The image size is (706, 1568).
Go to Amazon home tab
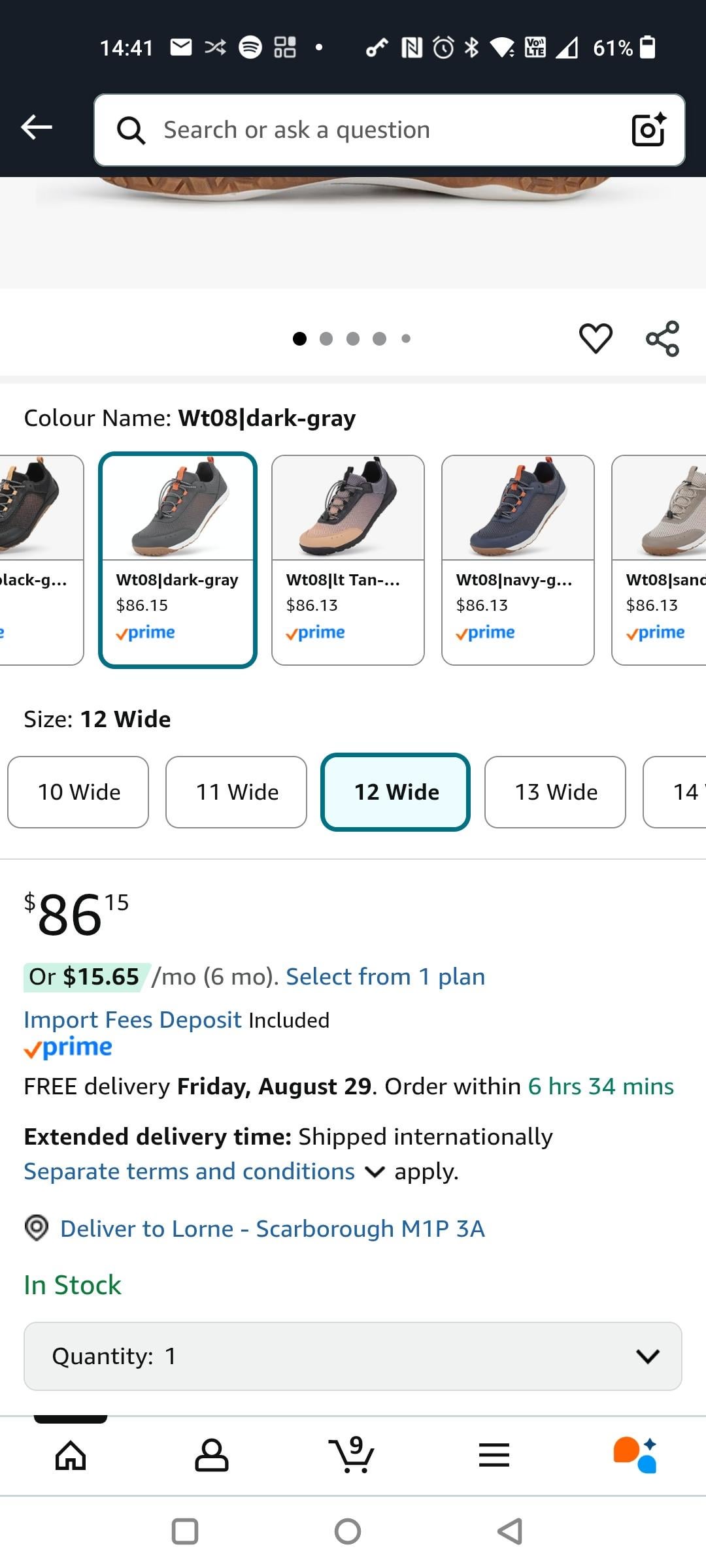point(71,1456)
